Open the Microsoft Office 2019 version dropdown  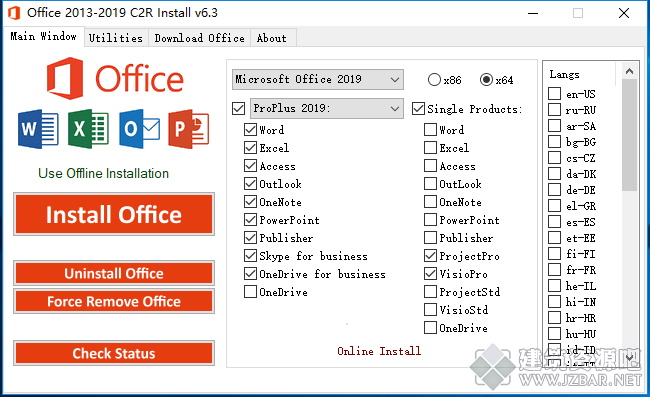[318, 79]
